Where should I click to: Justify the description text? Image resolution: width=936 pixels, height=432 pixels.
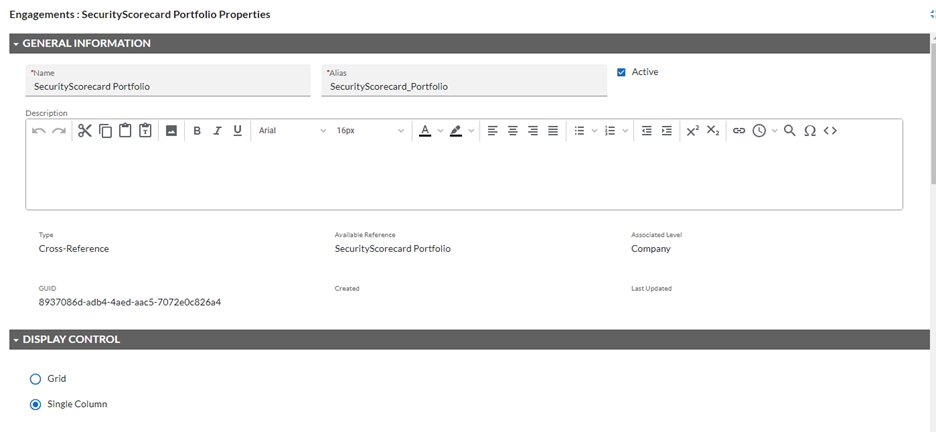tap(553, 131)
